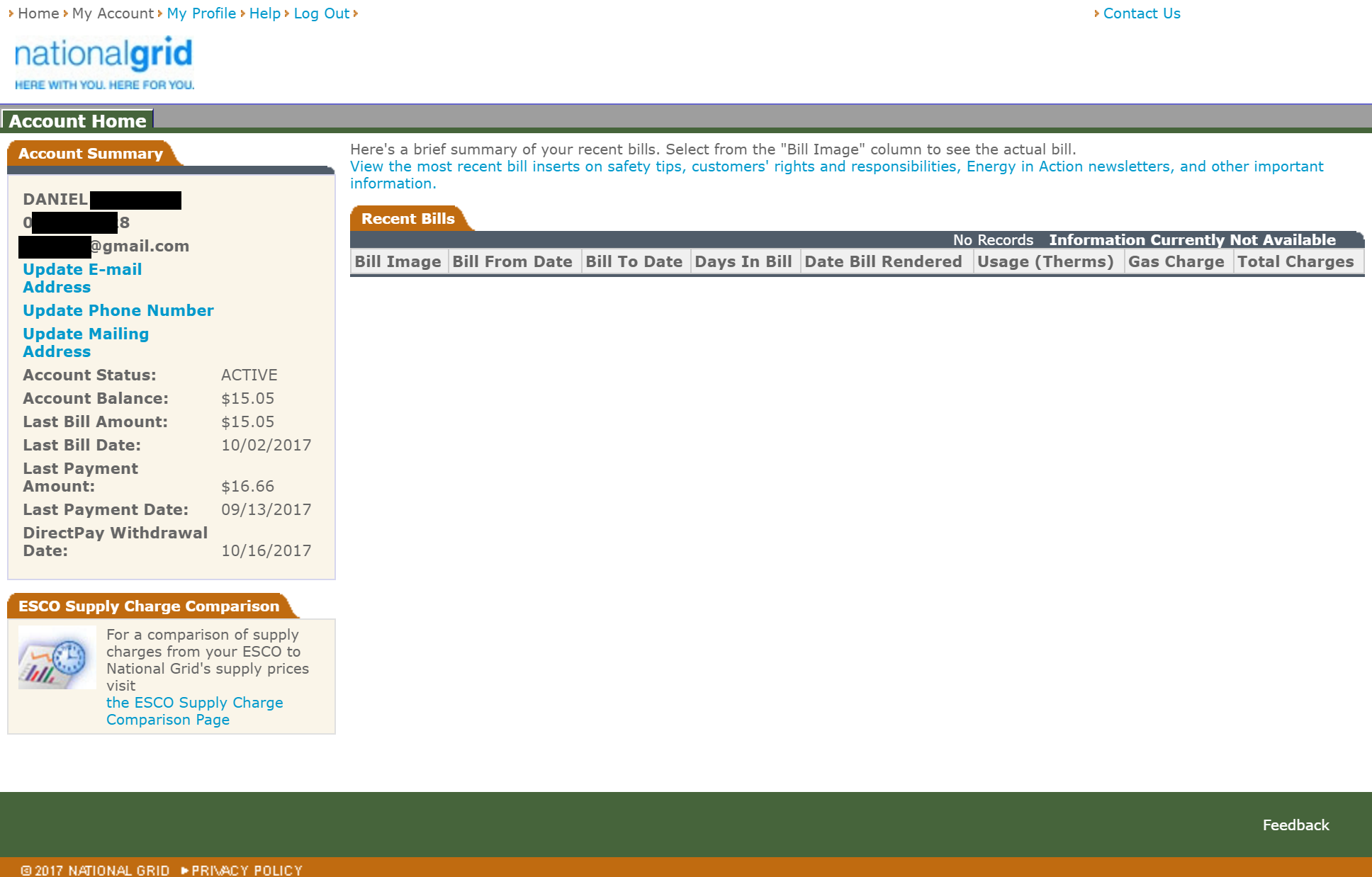The height and width of the screenshot is (877, 1372).
Task: Open the Privacy Policy footer link
Action: coord(247,870)
